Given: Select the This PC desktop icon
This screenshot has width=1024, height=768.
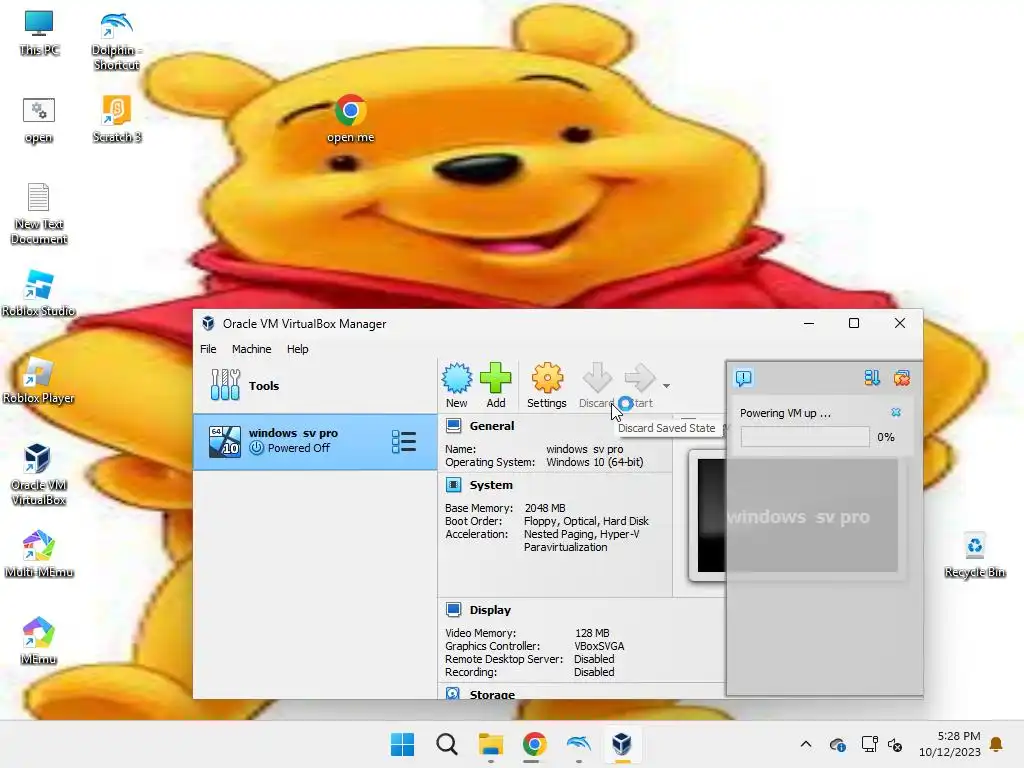Looking at the screenshot, I should tap(39, 33).
